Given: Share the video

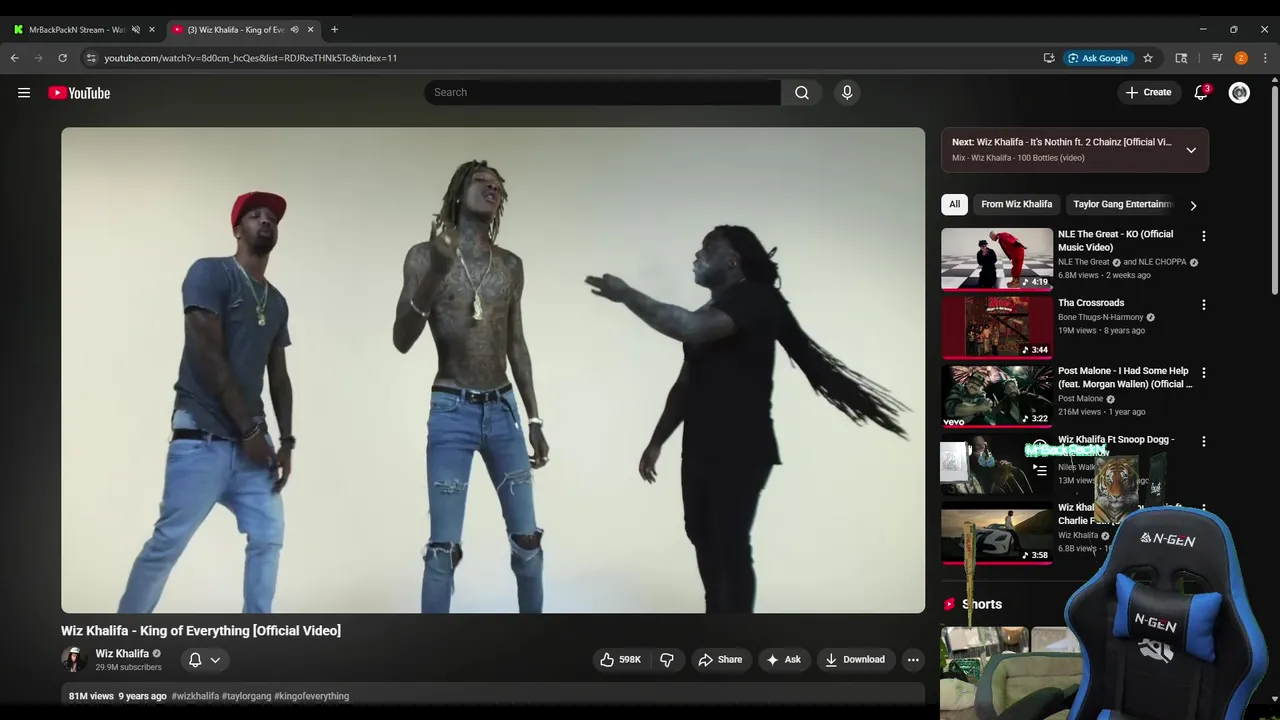Looking at the screenshot, I should tap(720, 660).
